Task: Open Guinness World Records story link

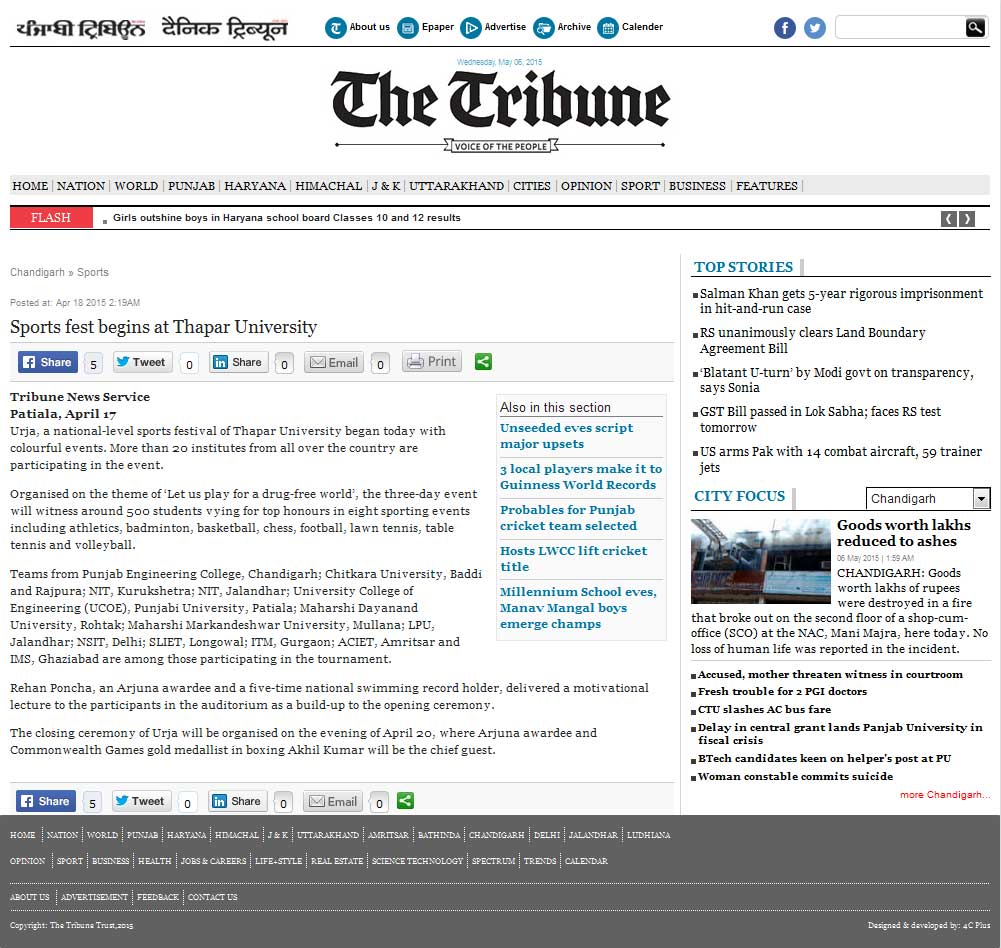Action: [581, 477]
